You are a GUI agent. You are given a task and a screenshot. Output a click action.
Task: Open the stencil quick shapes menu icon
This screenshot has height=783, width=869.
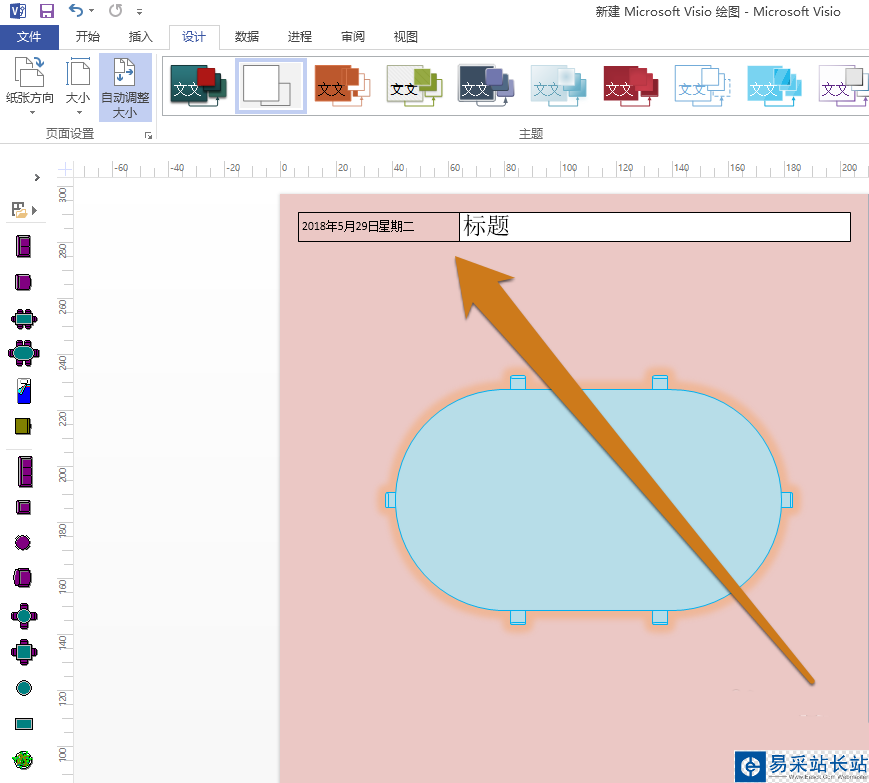click(24, 210)
